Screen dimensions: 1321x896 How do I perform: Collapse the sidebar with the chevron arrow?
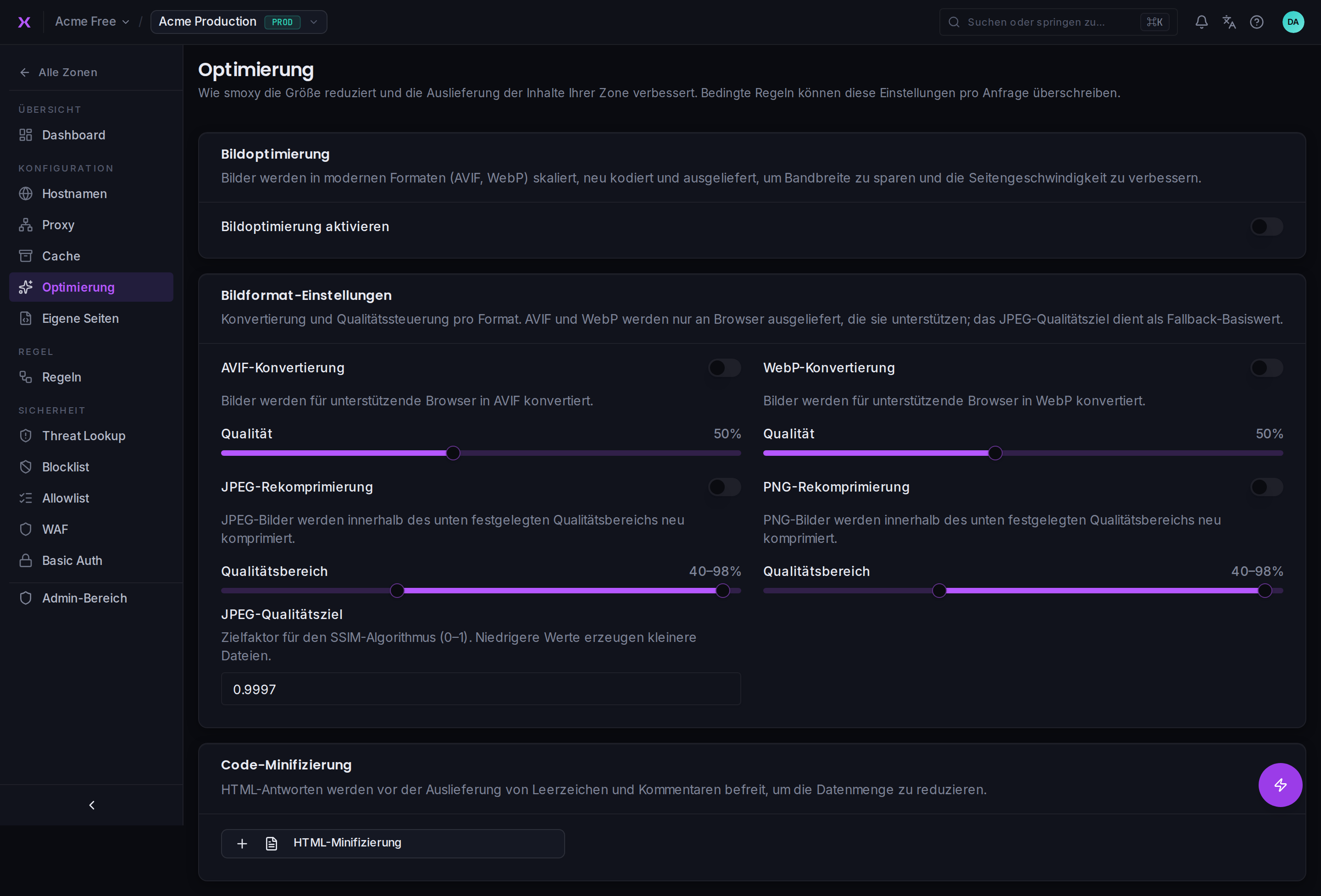(x=92, y=805)
